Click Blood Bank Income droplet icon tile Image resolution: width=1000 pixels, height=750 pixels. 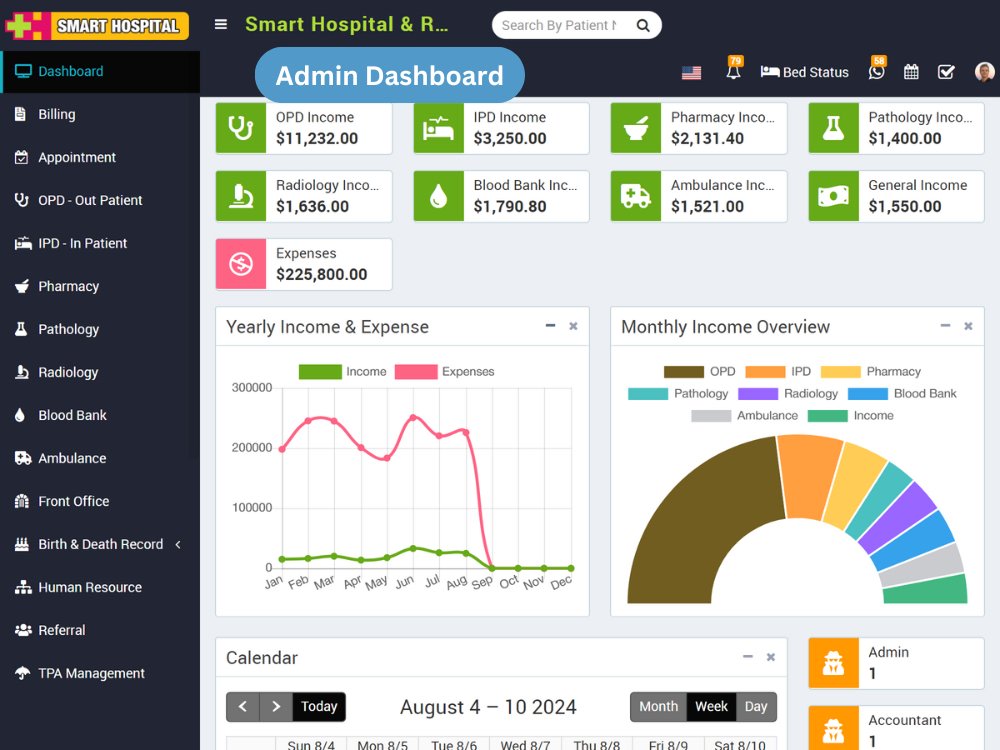click(x=439, y=196)
